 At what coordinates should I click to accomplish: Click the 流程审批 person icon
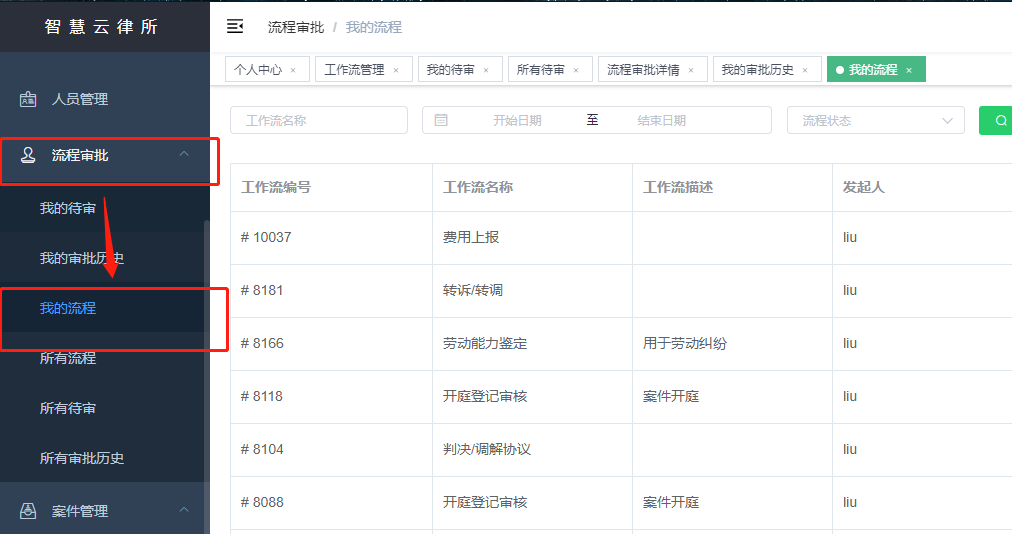28,155
